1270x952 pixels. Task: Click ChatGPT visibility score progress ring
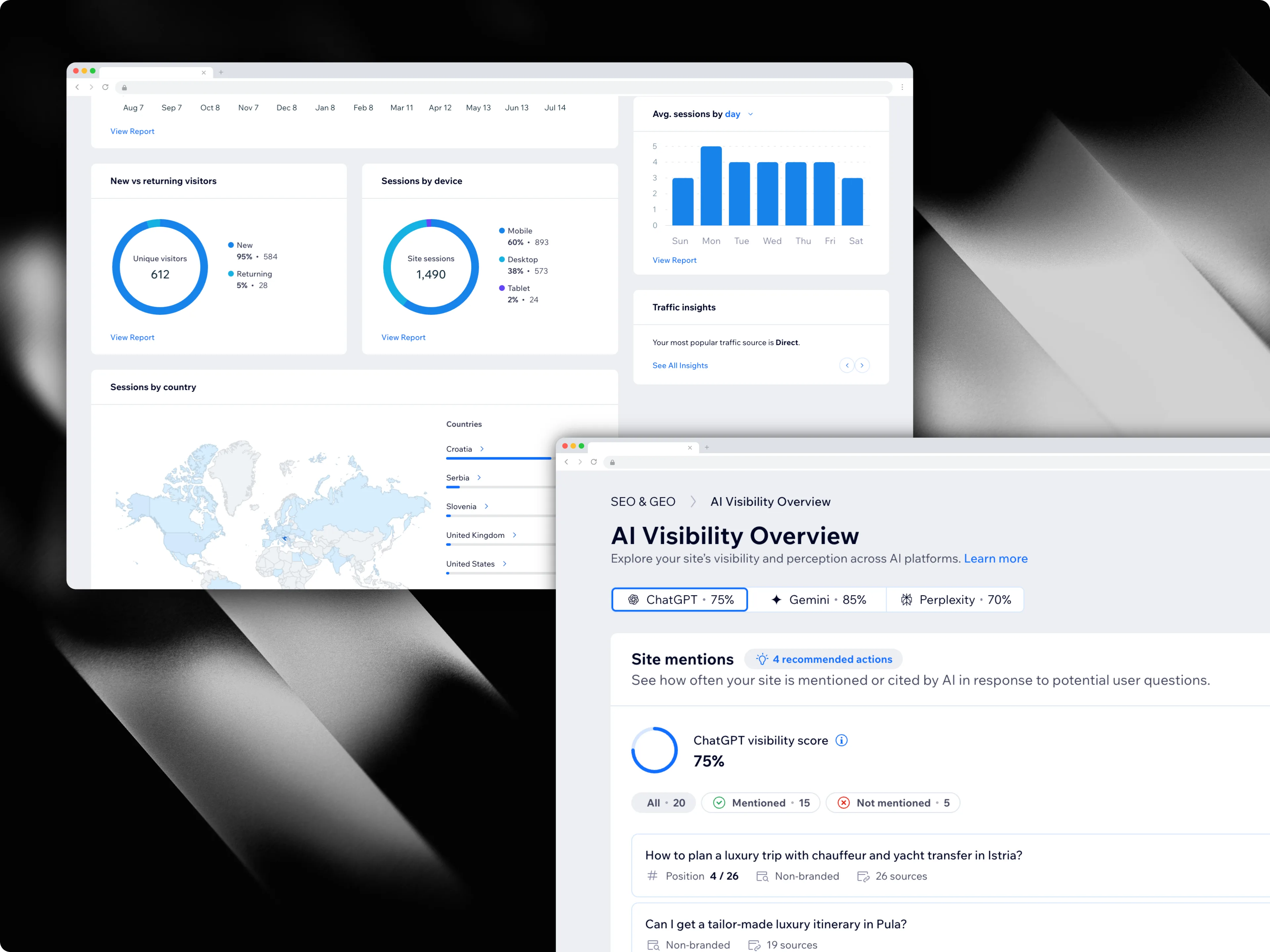(x=655, y=750)
